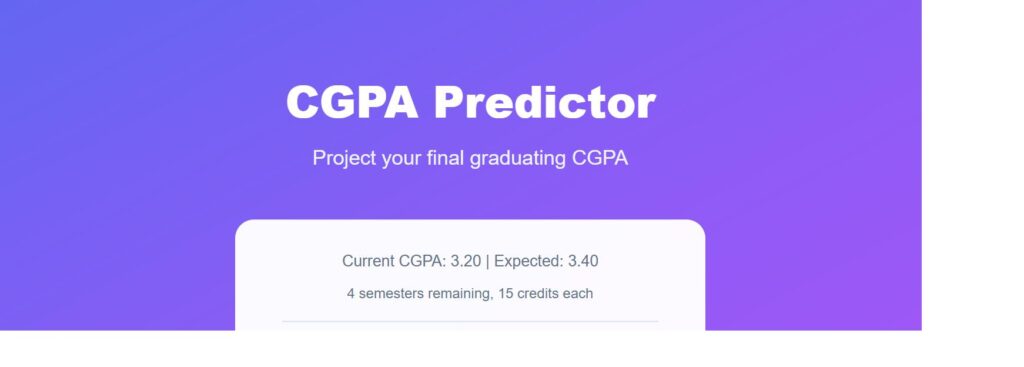Click the word "final" in the subtitle
Viewport: 1024px width, 367px height.
click(445, 157)
